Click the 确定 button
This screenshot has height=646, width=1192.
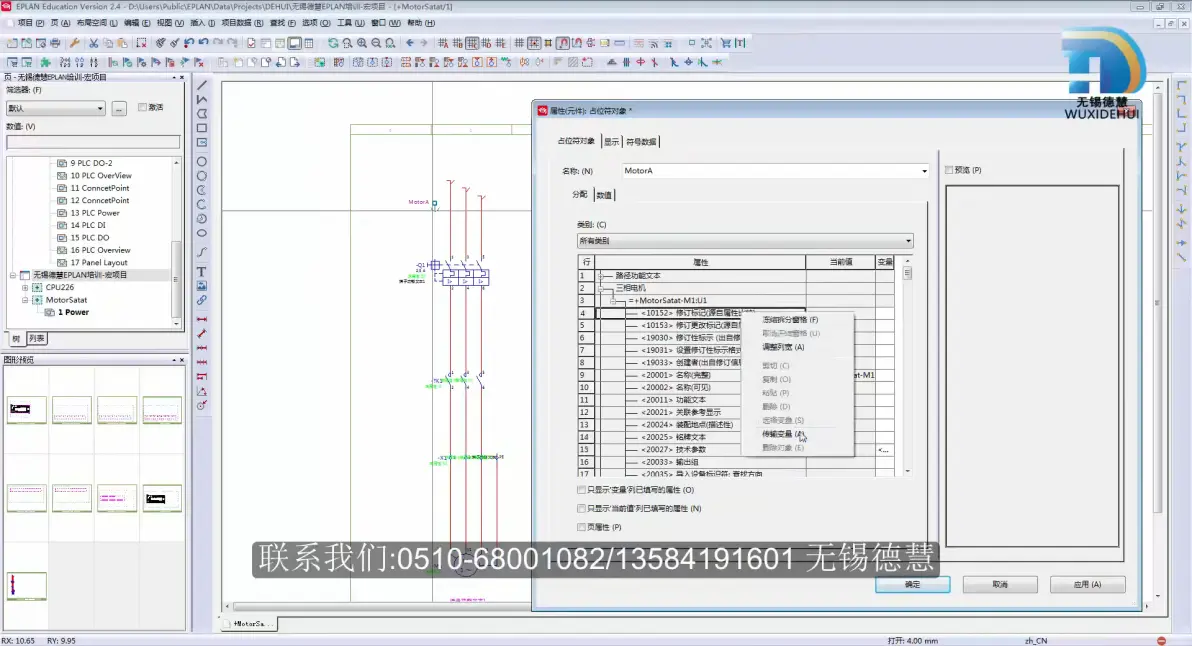(x=912, y=584)
